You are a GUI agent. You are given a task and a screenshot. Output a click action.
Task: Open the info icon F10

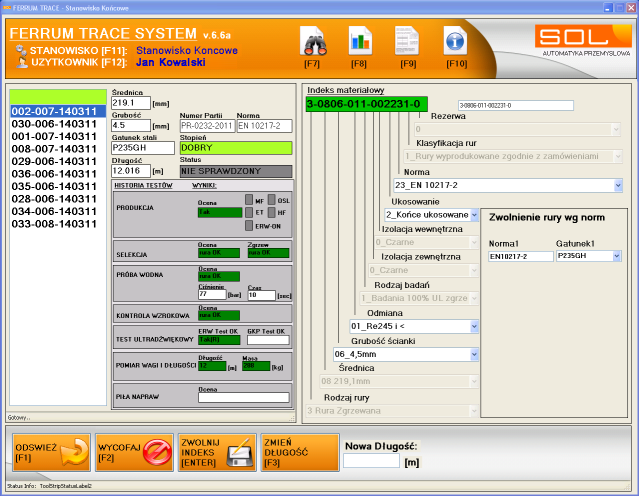click(455, 41)
